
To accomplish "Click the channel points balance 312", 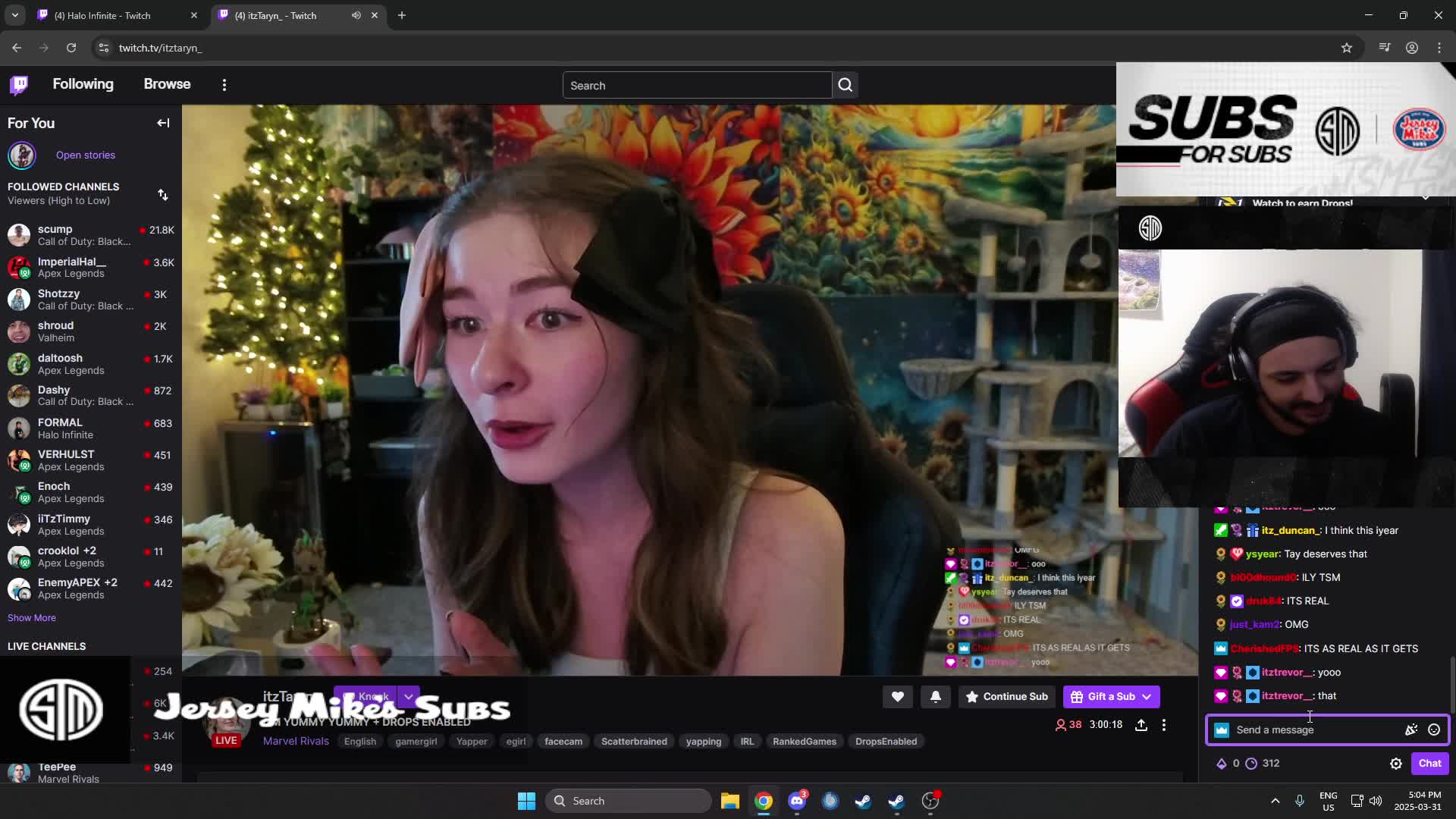I will click(1263, 764).
